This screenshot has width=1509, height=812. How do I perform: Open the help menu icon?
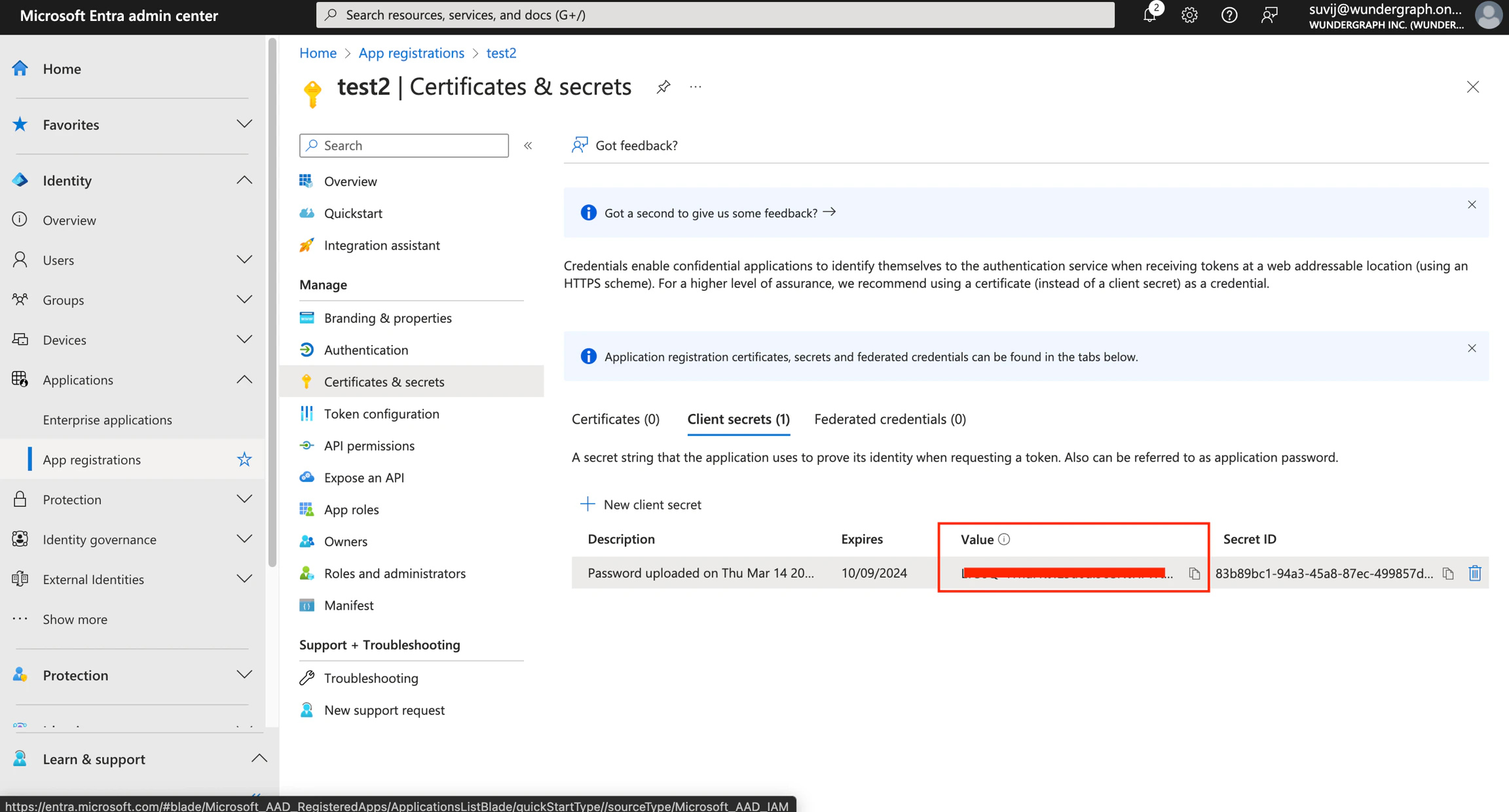pyautogui.click(x=1229, y=14)
